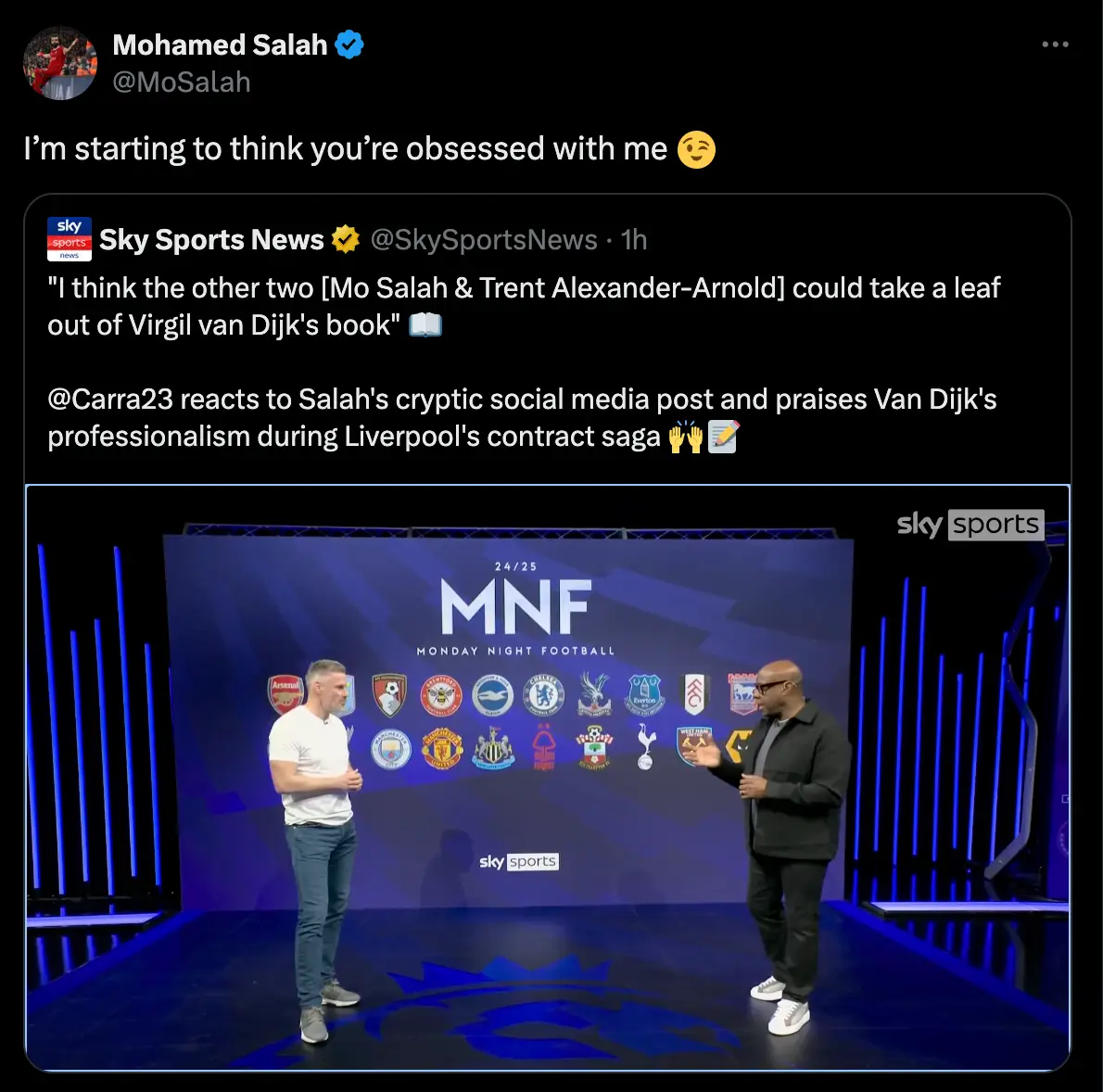Click the memo emoji at the caption end
1103x1092 pixels.
pyautogui.click(x=722, y=436)
